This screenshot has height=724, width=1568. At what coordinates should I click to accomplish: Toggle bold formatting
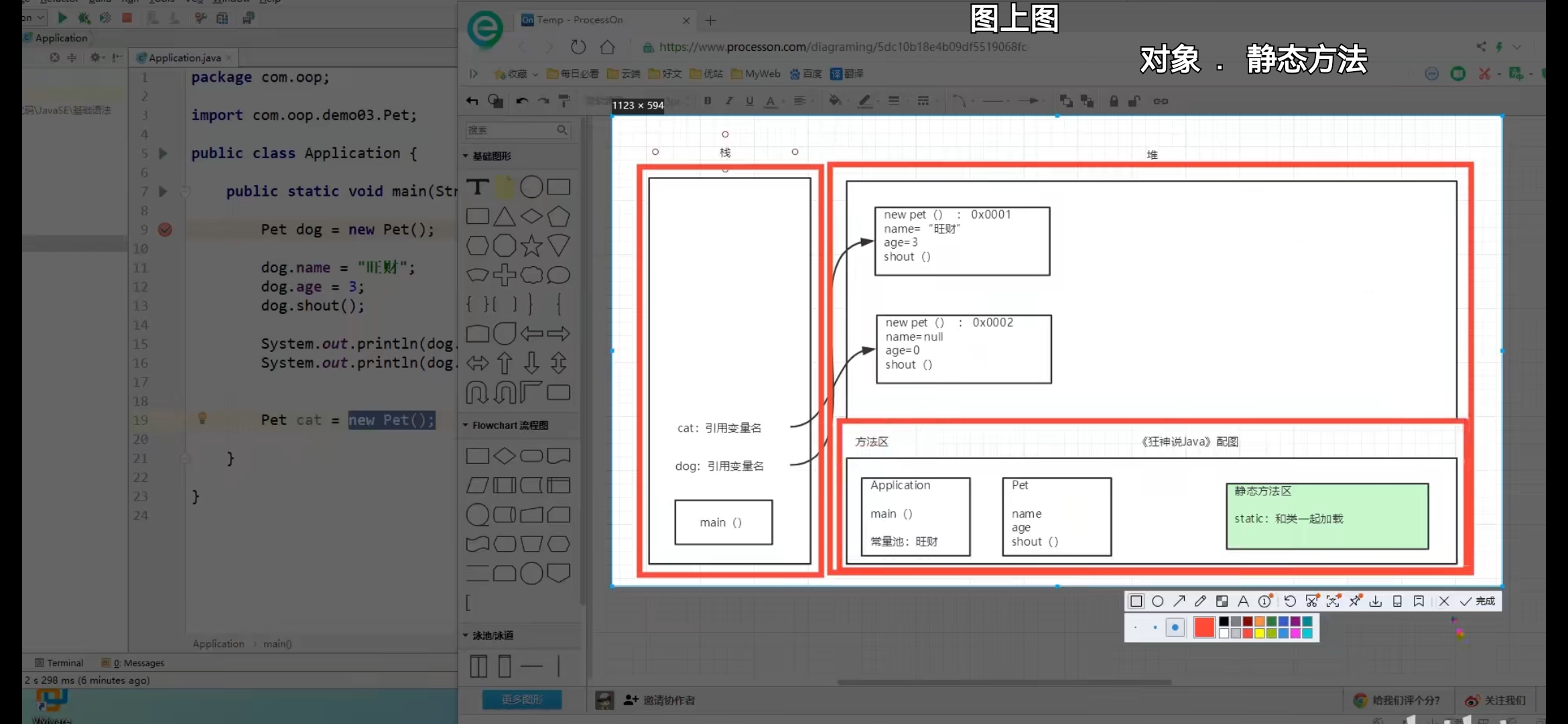click(708, 101)
